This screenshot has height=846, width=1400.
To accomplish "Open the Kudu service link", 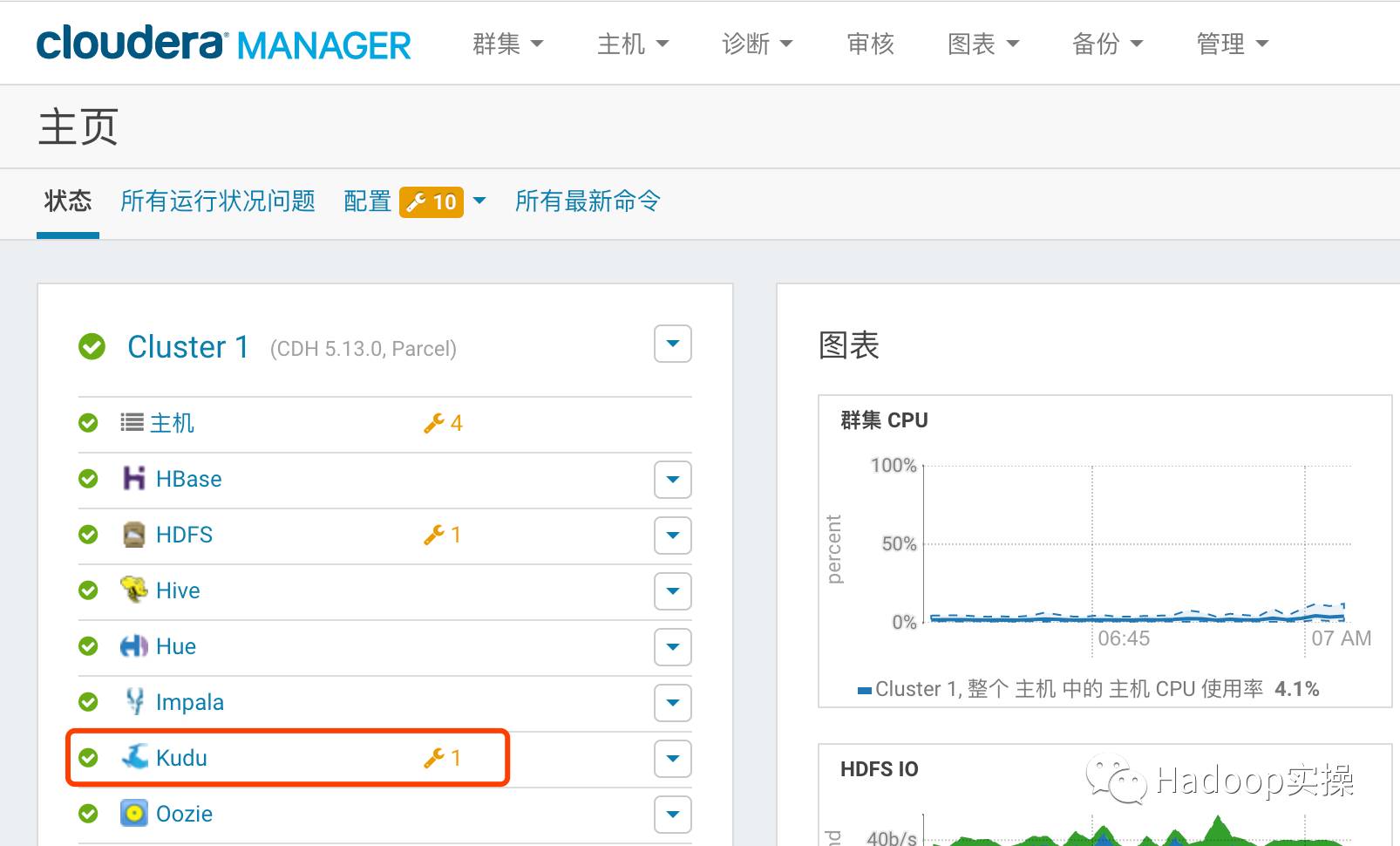I will click(x=181, y=758).
